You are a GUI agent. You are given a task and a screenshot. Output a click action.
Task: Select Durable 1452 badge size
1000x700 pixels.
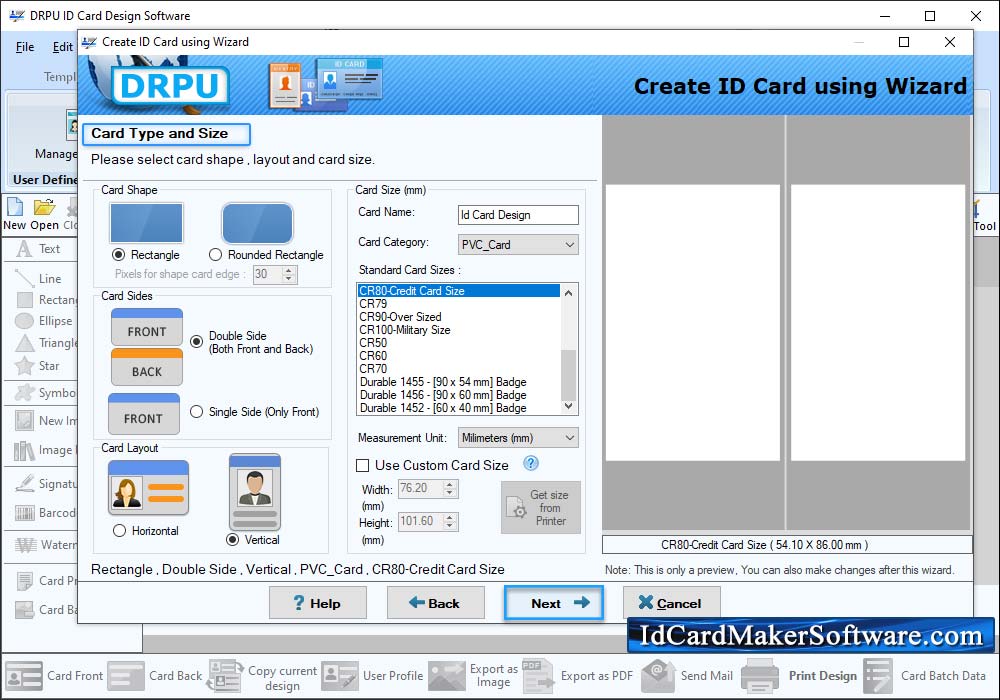[x=459, y=408]
